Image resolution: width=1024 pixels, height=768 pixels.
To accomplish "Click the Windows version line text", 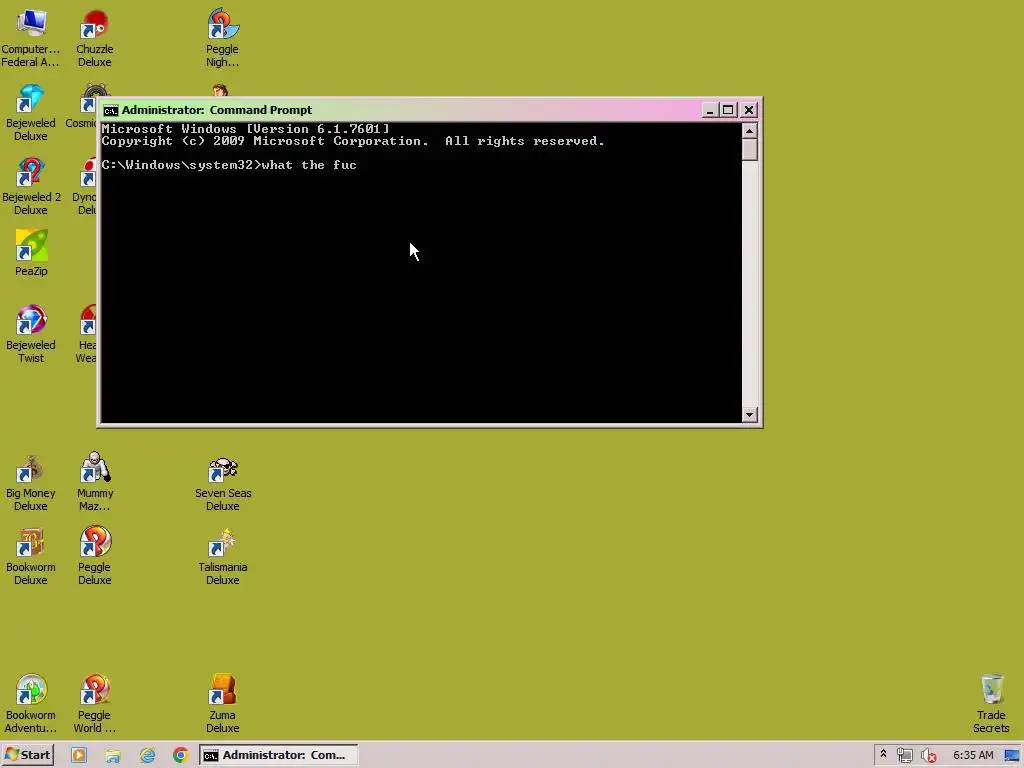I will coord(246,129).
